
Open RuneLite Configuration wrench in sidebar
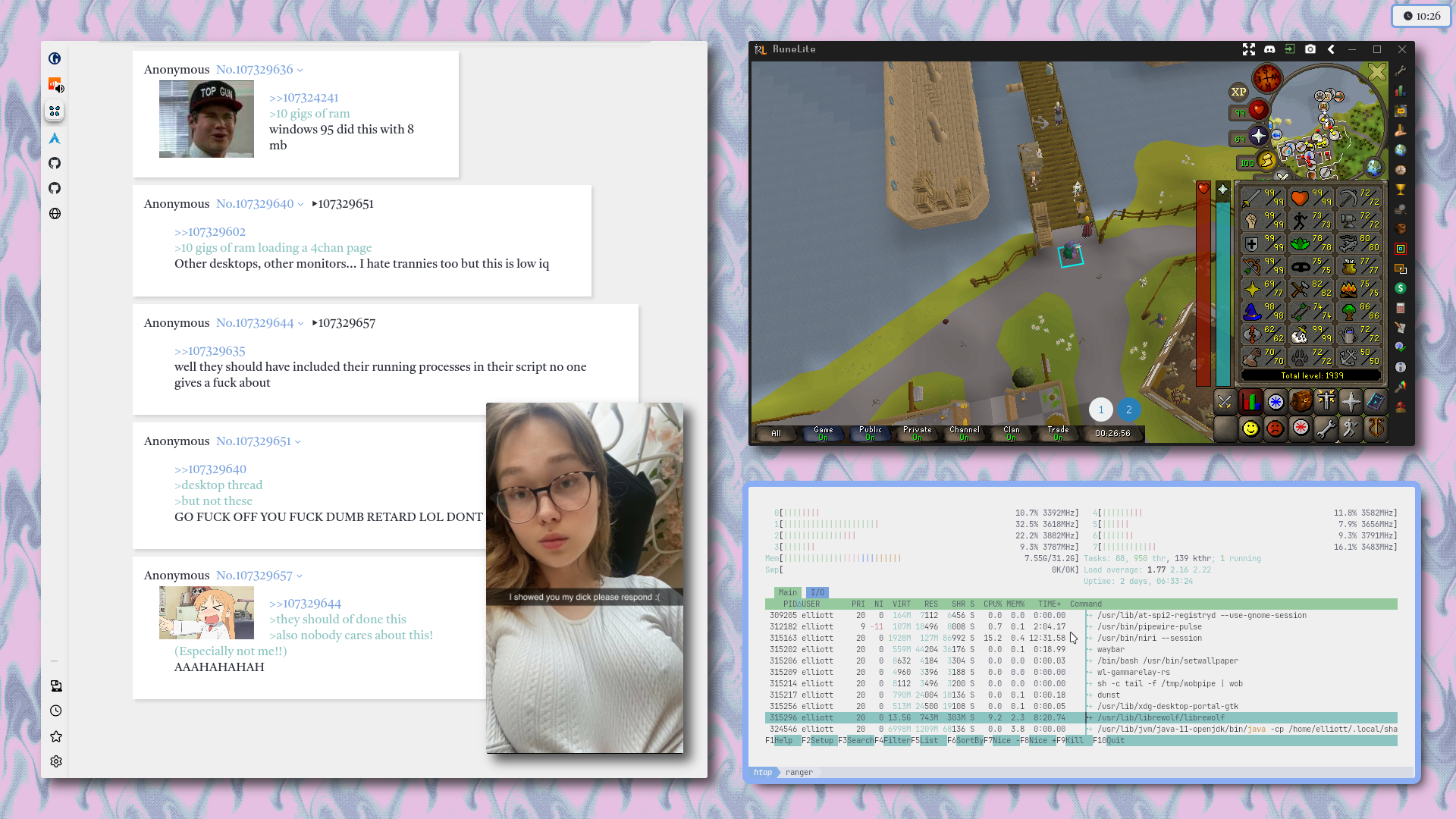(1401, 71)
